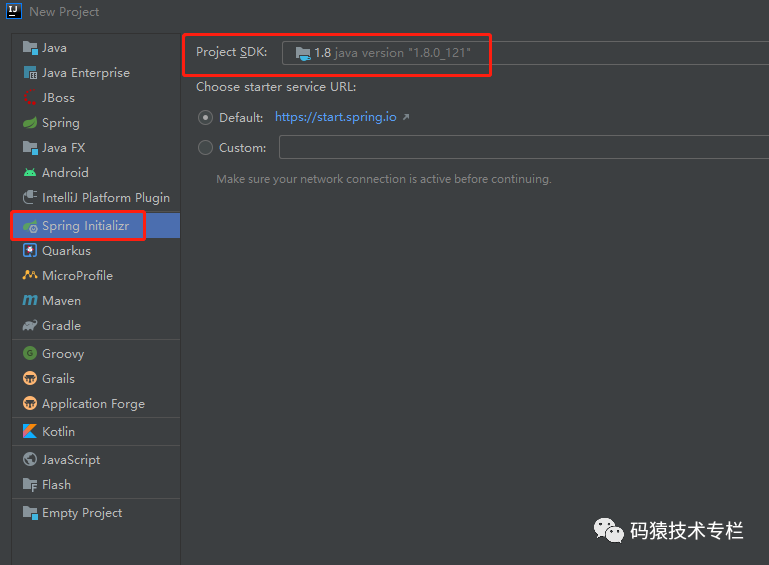Image resolution: width=769 pixels, height=565 pixels.
Task: Choose JBoss from the list
Action: click(x=96, y=98)
